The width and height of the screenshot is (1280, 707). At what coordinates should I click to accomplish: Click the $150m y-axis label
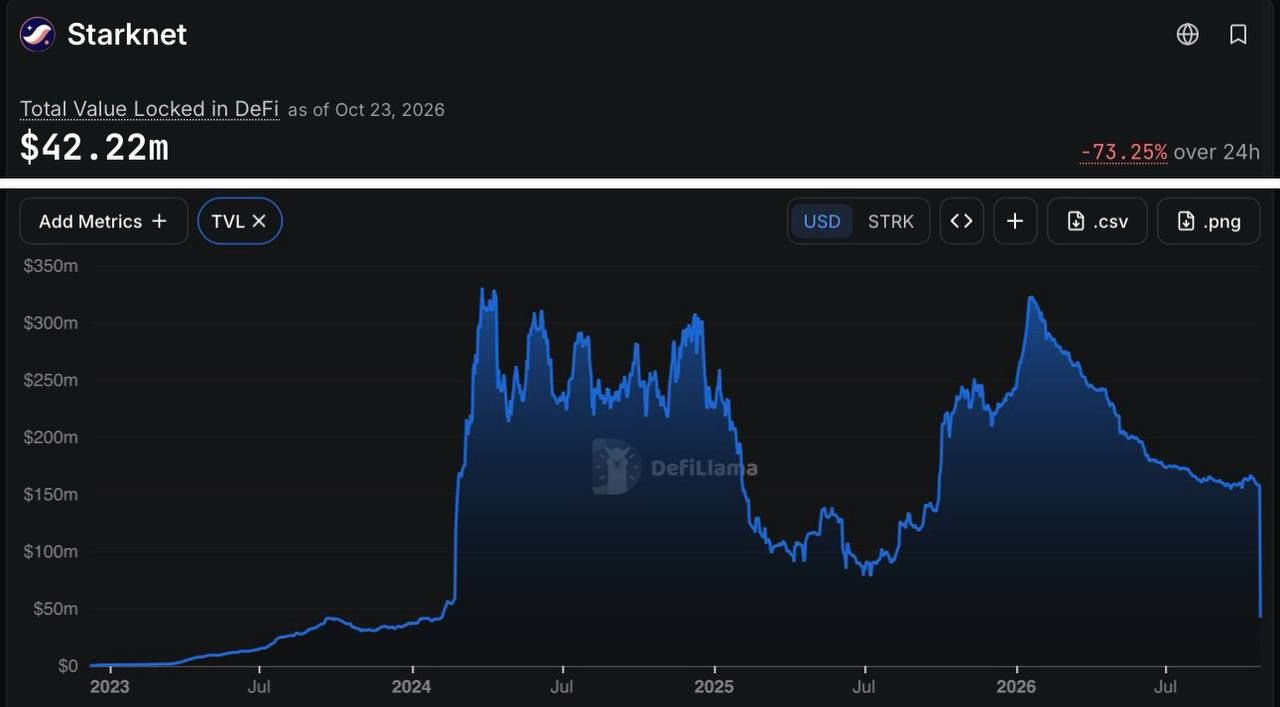(50, 494)
